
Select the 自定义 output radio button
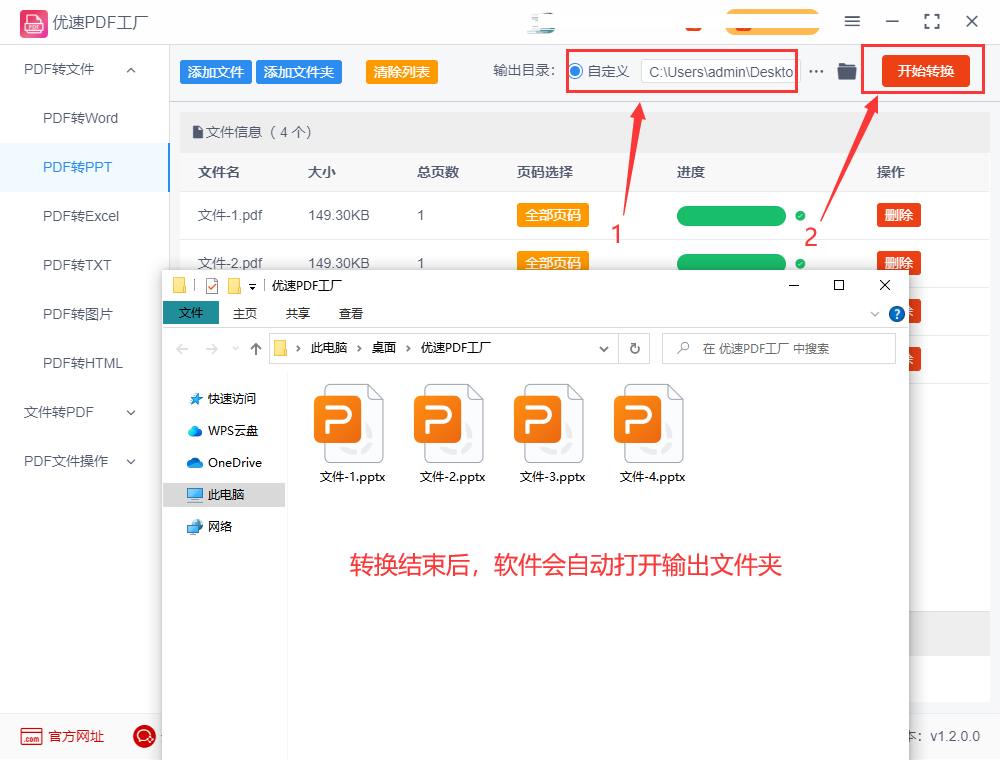[x=575, y=71]
